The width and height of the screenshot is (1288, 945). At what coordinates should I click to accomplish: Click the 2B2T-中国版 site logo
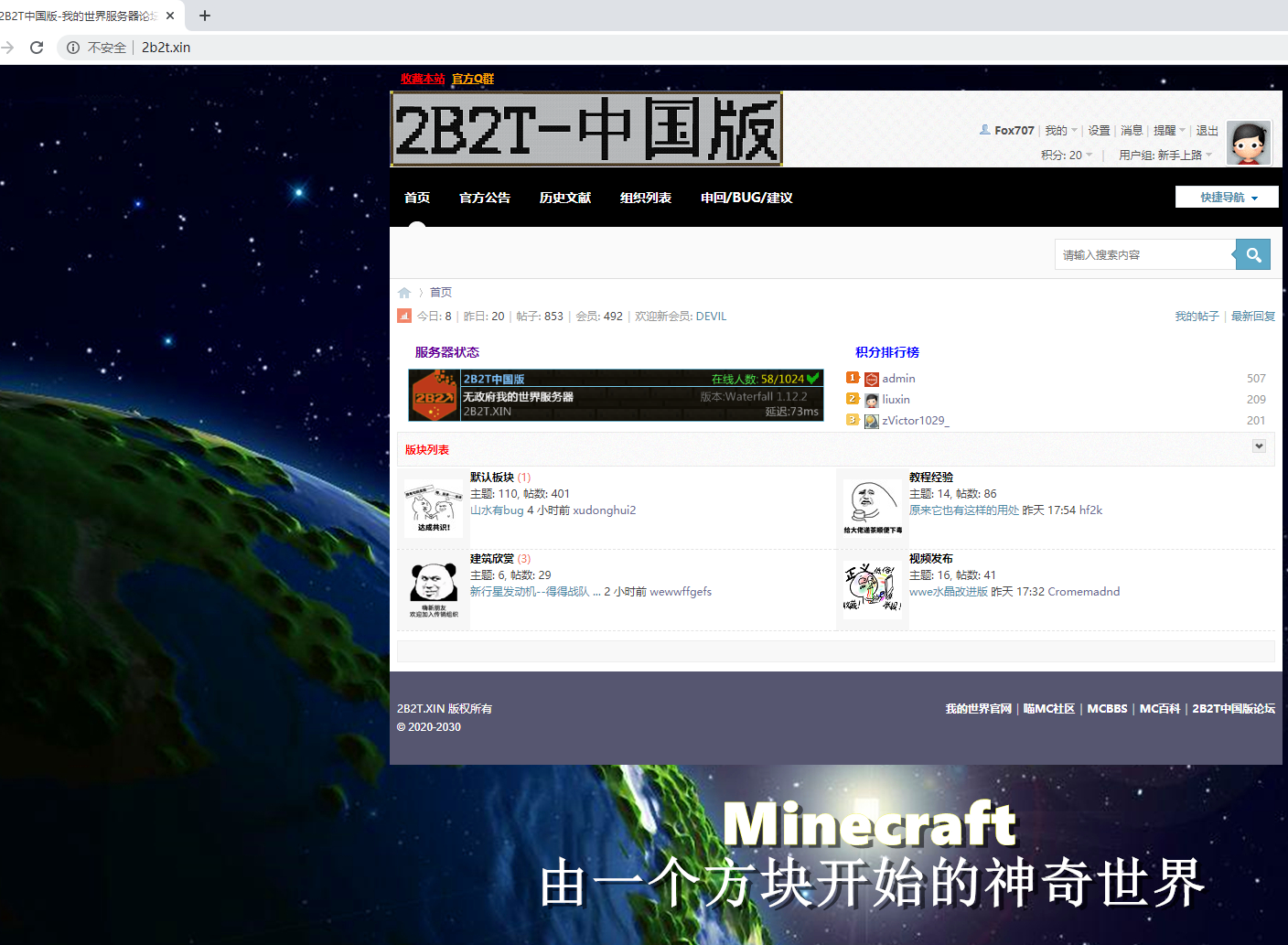[x=586, y=129]
